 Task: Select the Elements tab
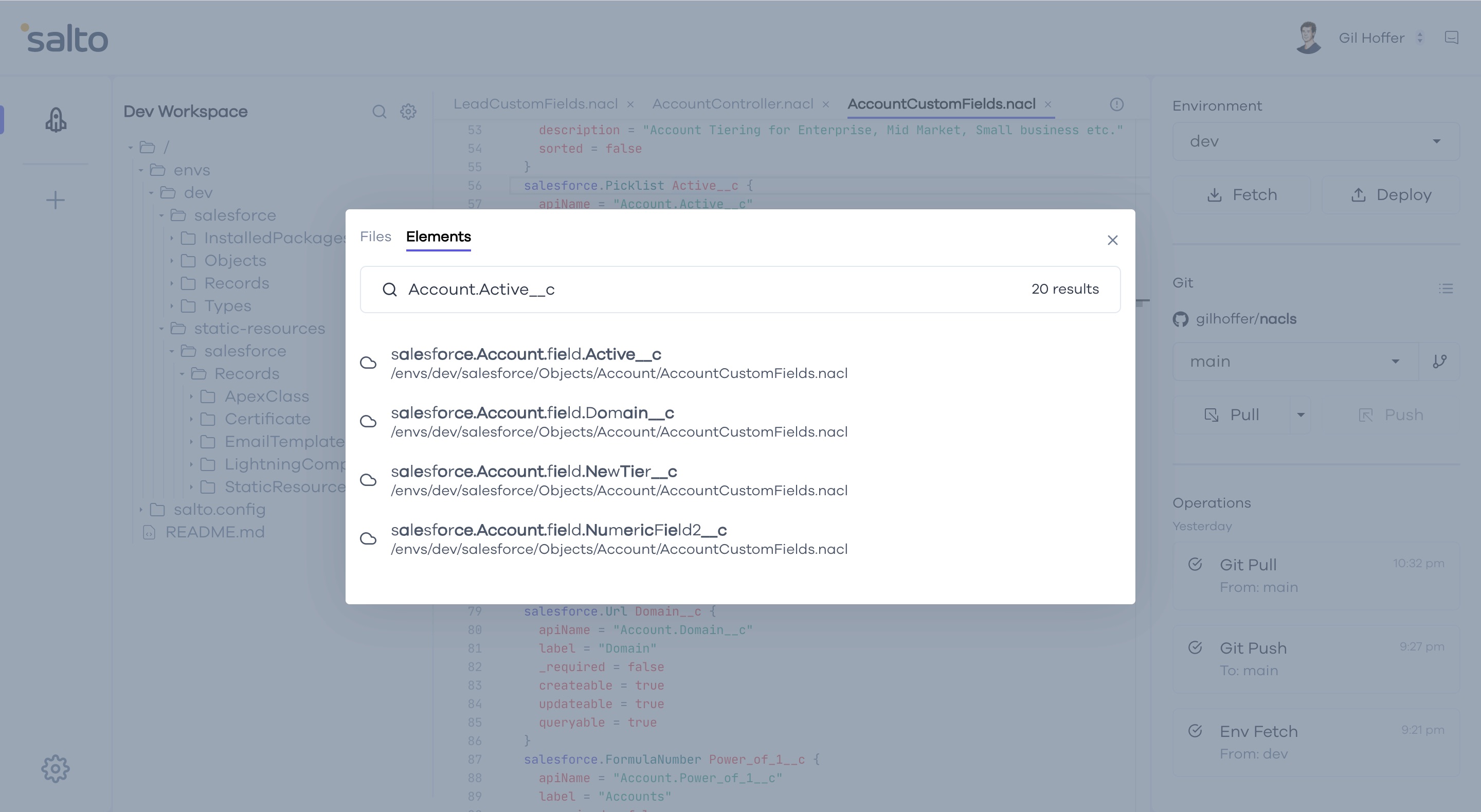click(x=438, y=237)
